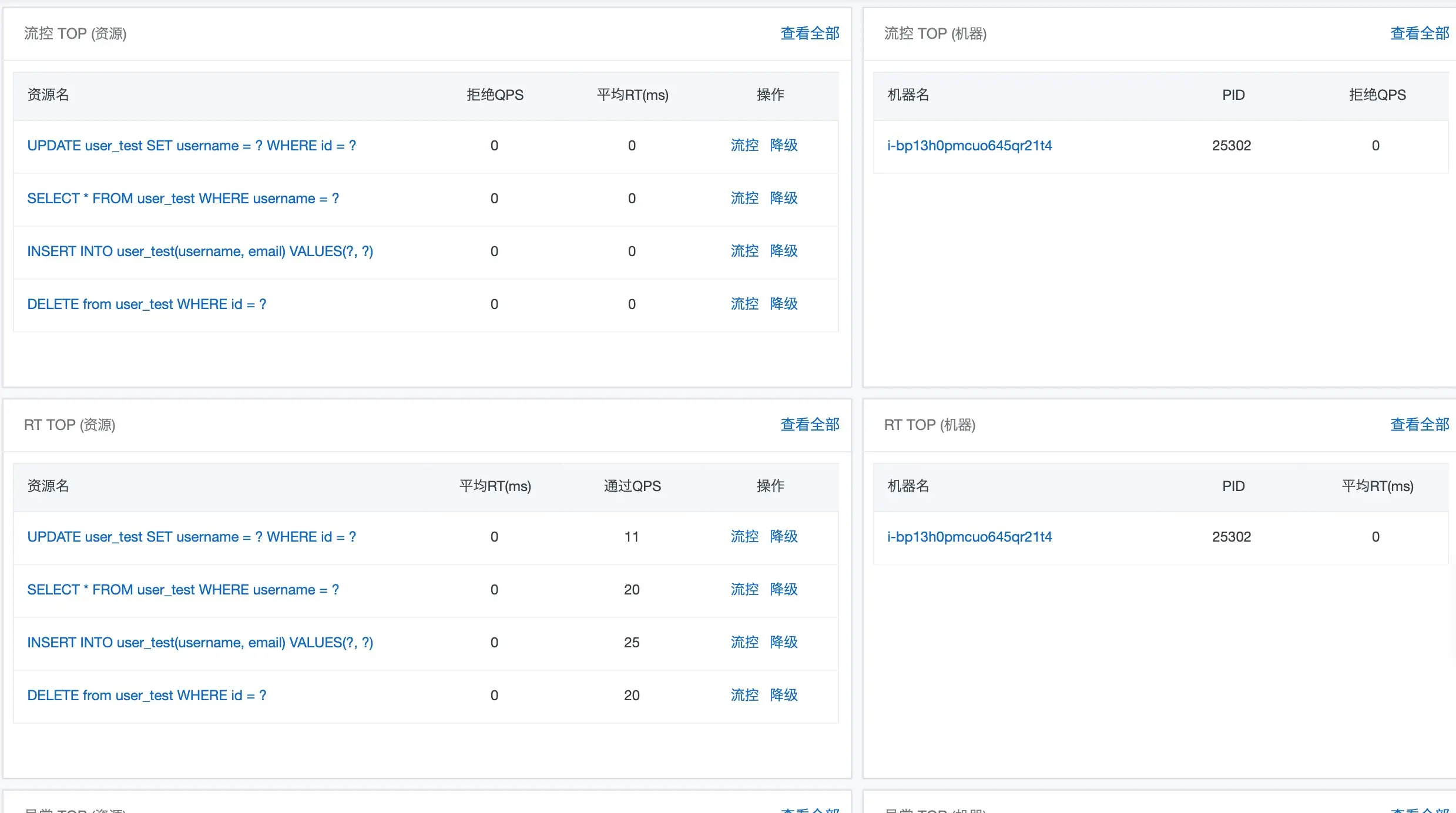The image size is (1456, 813).
Task: Open DELETE from user_test resource in RT TOP
Action: tap(146, 696)
